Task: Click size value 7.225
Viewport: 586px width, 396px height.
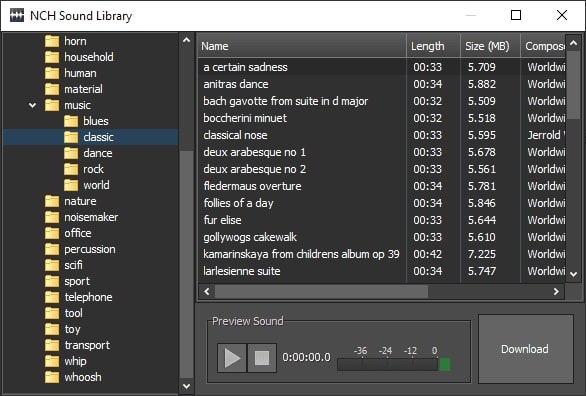Action: pos(482,254)
